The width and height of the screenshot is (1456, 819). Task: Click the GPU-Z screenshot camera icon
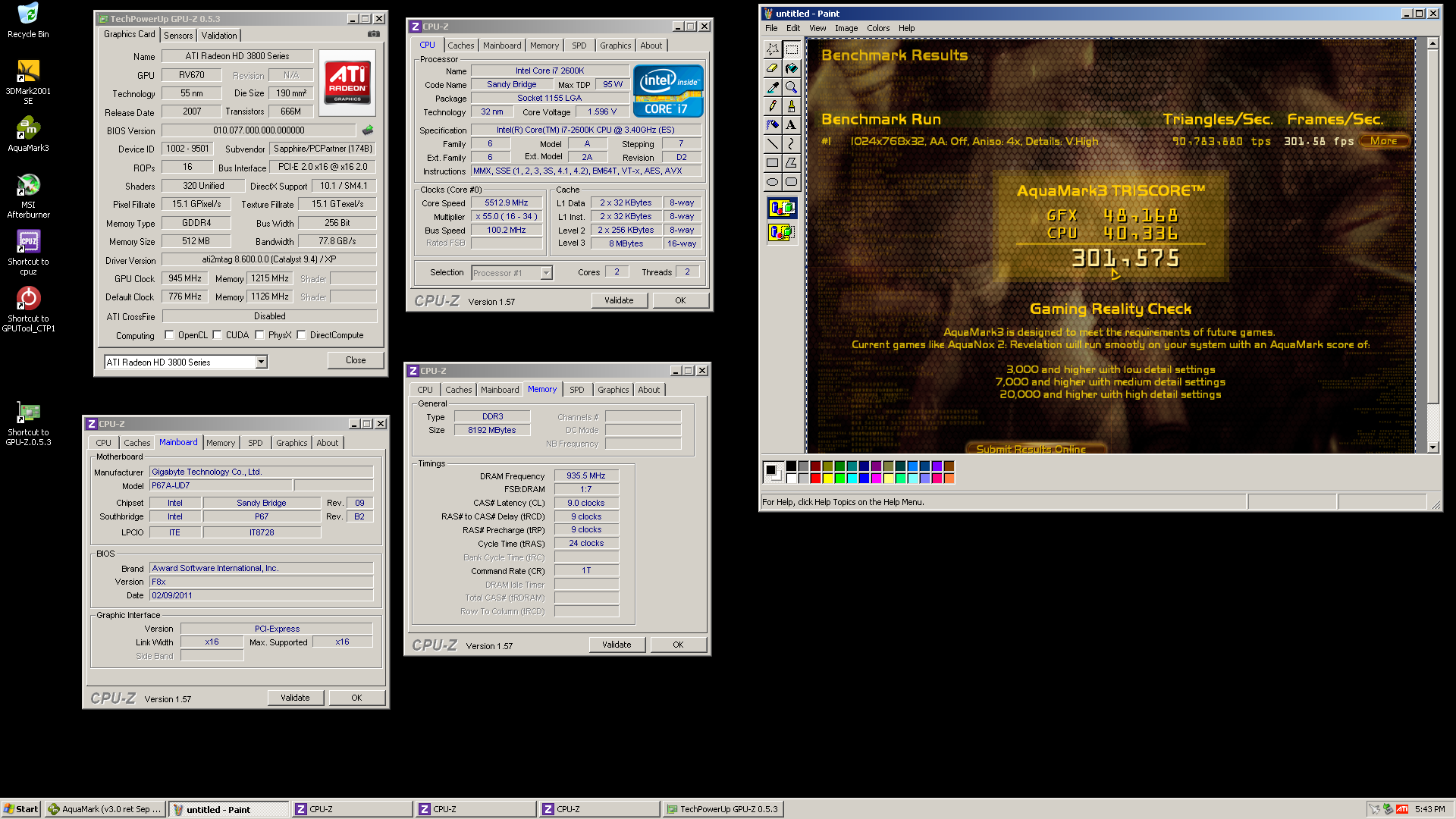point(374,34)
